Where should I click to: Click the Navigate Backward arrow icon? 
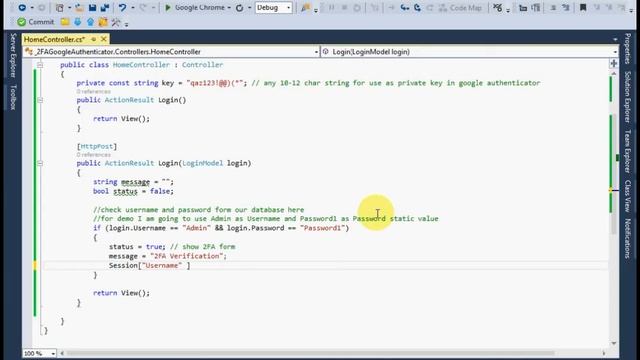pos(22,8)
